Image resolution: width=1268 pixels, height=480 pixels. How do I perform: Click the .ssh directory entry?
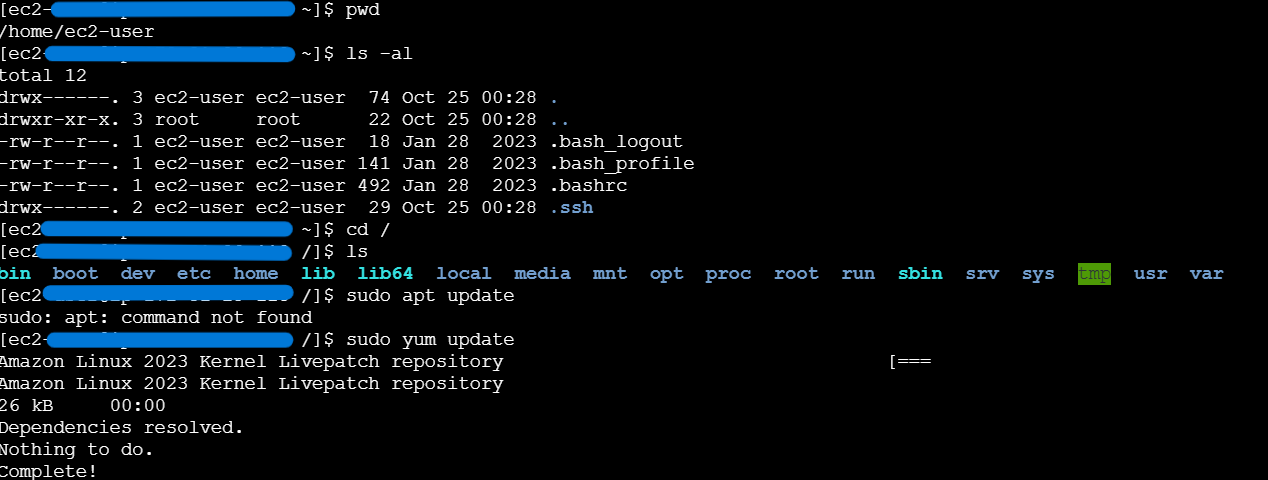tap(571, 208)
